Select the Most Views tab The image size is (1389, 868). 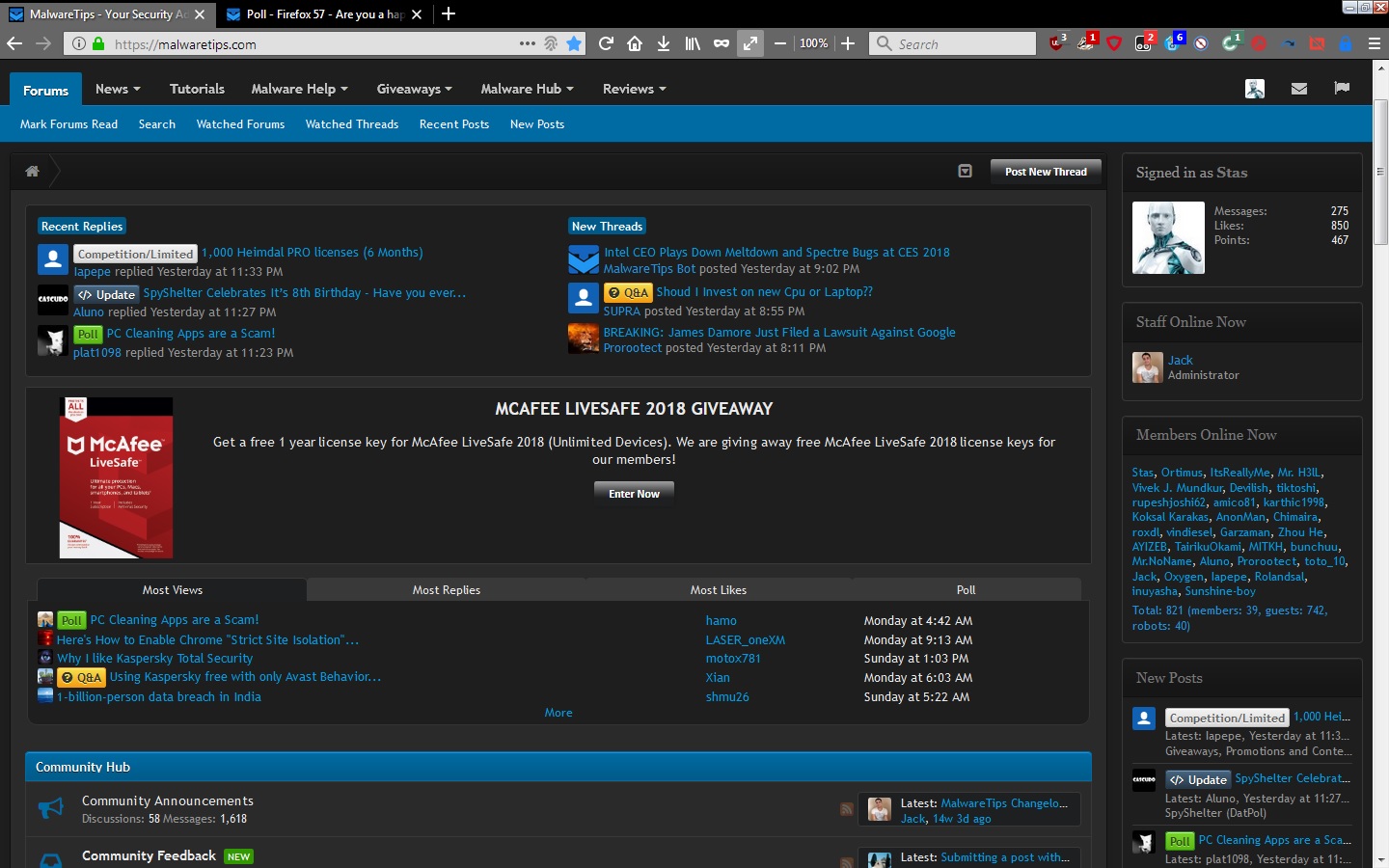[x=173, y=590]
